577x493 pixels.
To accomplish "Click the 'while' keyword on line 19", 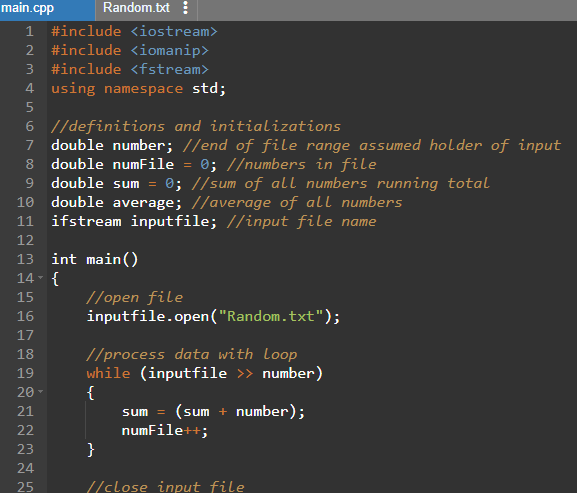I will [108, 373].
